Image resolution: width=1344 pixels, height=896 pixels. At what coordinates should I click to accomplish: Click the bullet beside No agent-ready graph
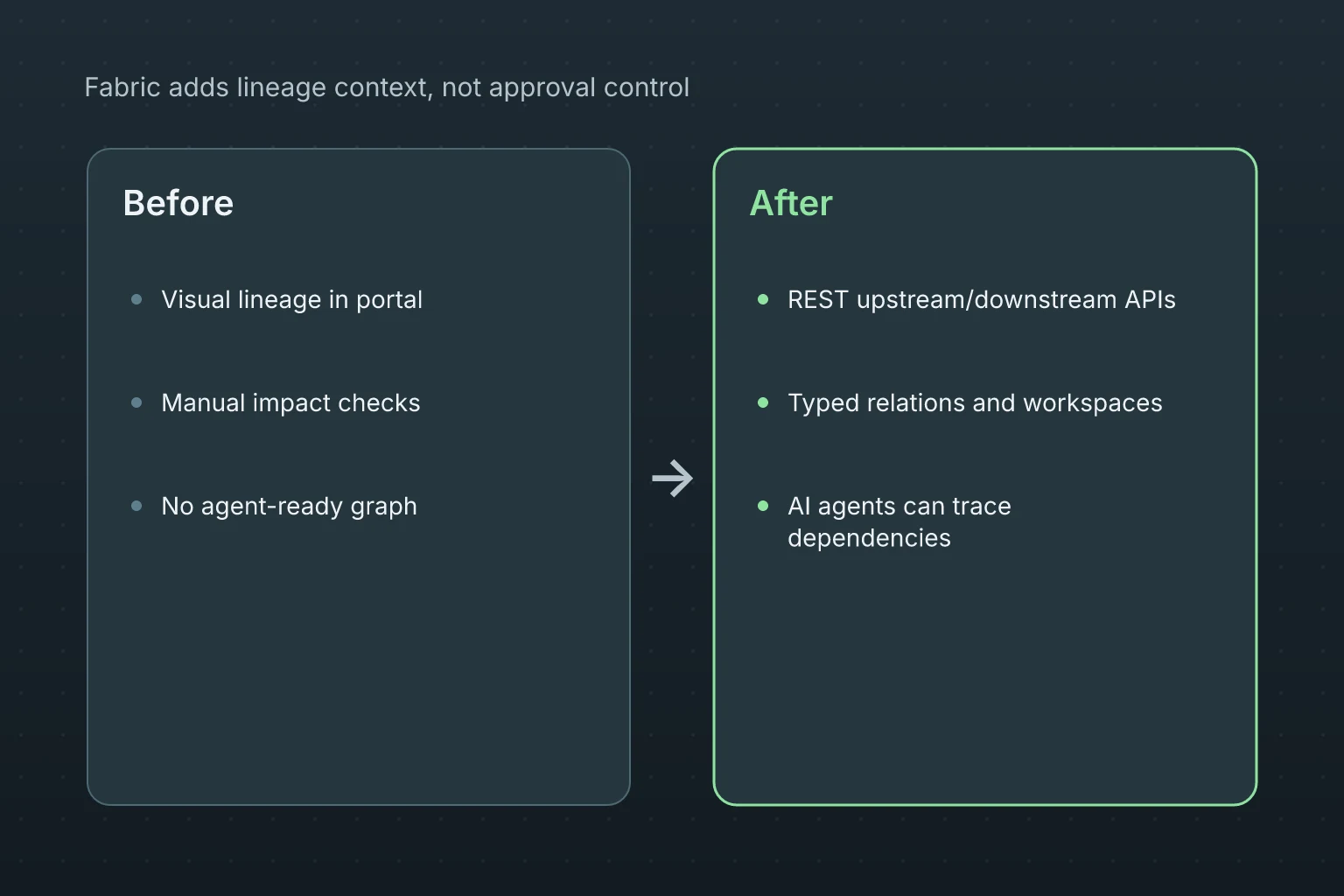[x=136, y=506]
